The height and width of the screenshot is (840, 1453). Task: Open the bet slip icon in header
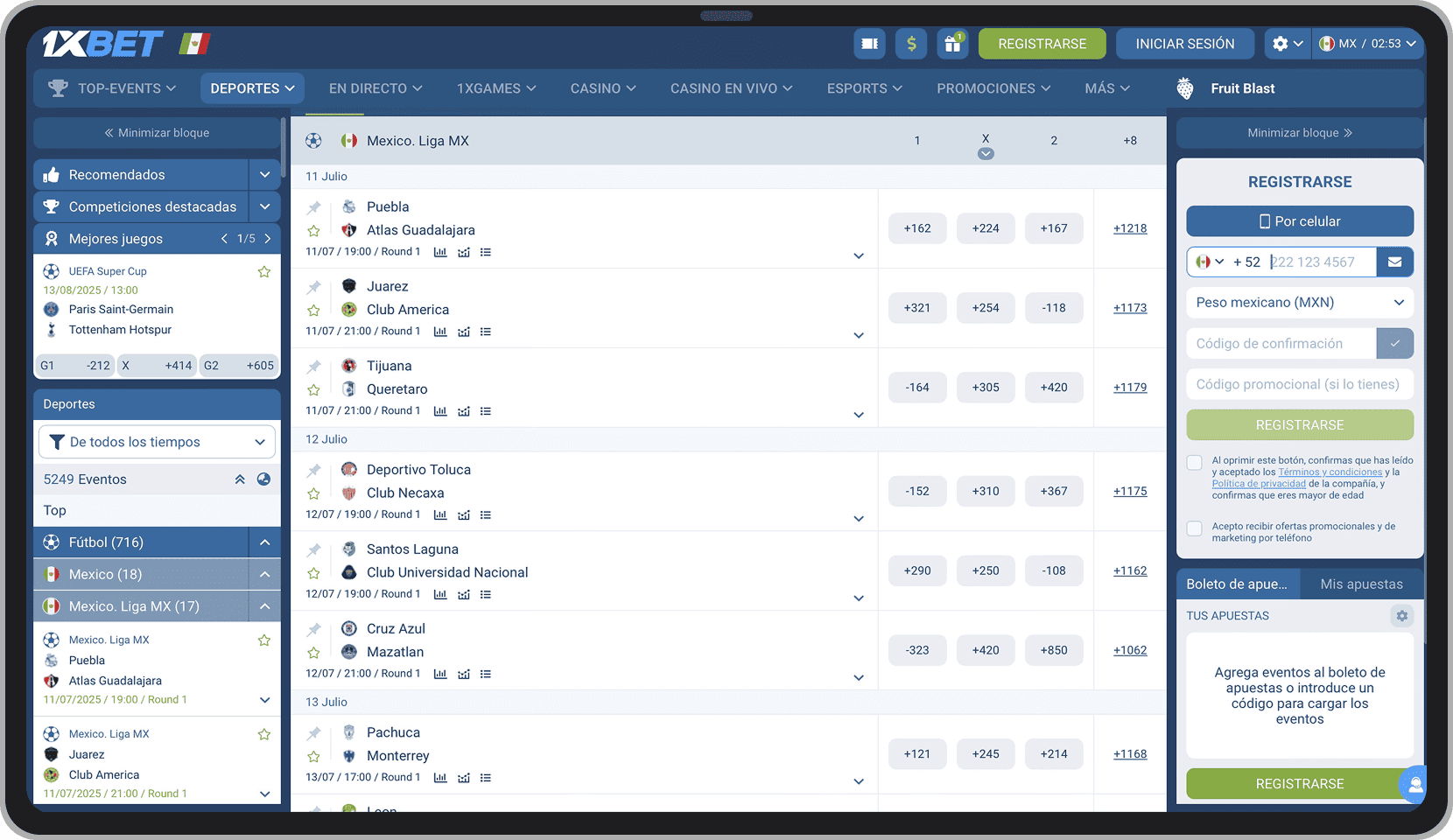point(869,44)
